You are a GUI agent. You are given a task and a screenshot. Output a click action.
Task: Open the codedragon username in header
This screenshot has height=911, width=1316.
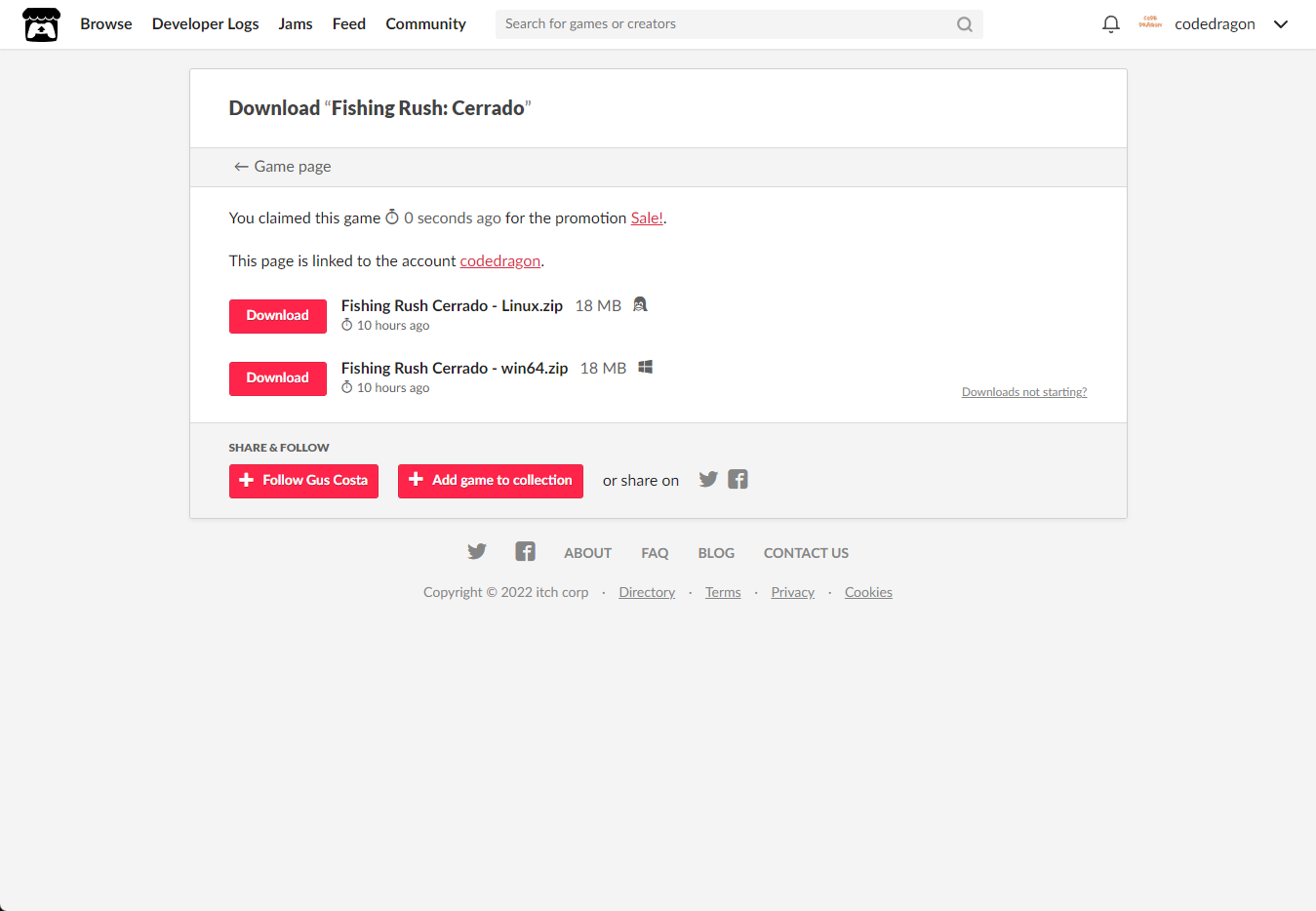(x=1215, y=24)
